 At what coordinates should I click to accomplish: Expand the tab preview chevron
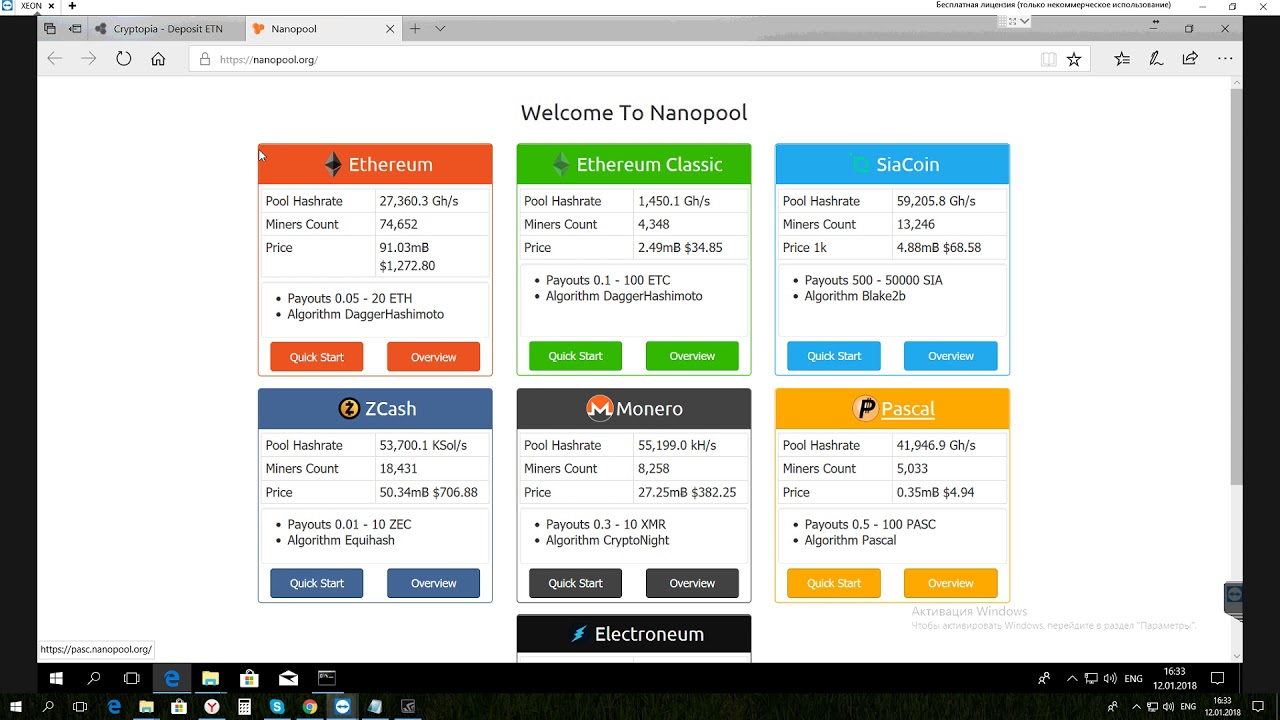440,29
